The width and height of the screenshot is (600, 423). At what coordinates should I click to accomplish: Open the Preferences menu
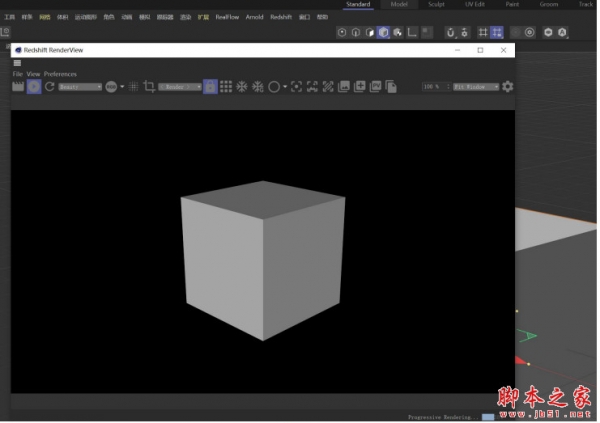pyautogui.click(x=60, y=74)
